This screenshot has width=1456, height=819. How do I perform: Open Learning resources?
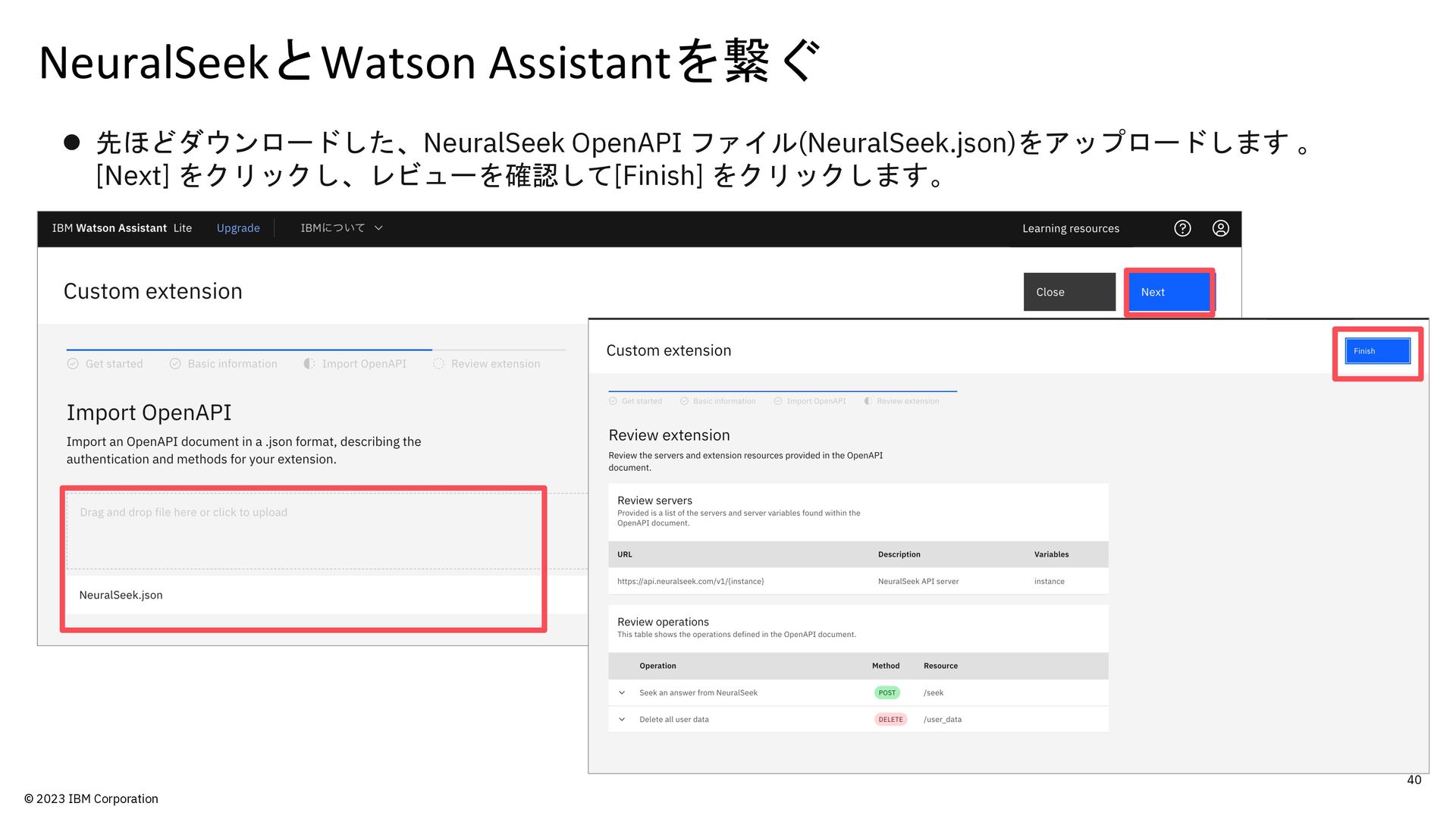[1070, 228]
